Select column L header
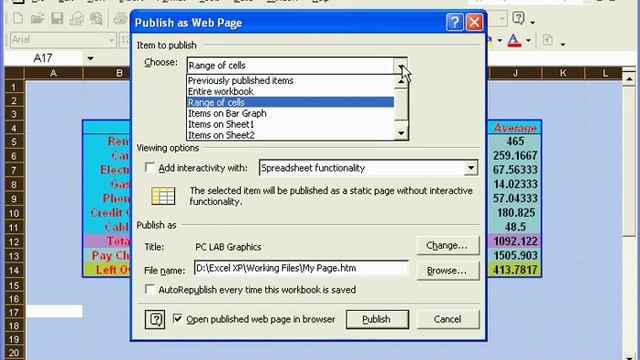Screen dimensions: 640x360 click(604, 73)
